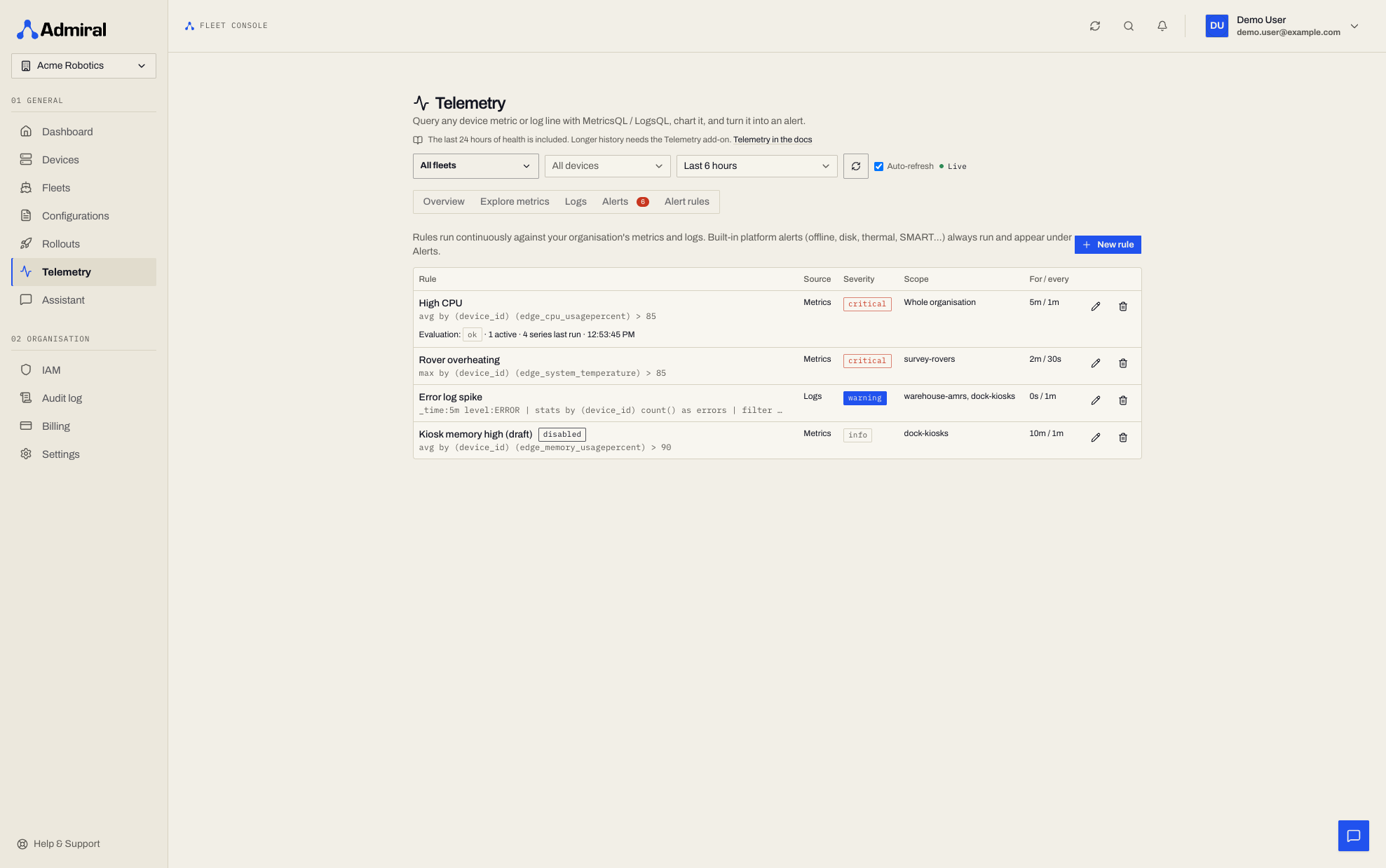Open Telemetry in the docs link
The width and height of the screenshot is (1386, 868).
point(773,140)
